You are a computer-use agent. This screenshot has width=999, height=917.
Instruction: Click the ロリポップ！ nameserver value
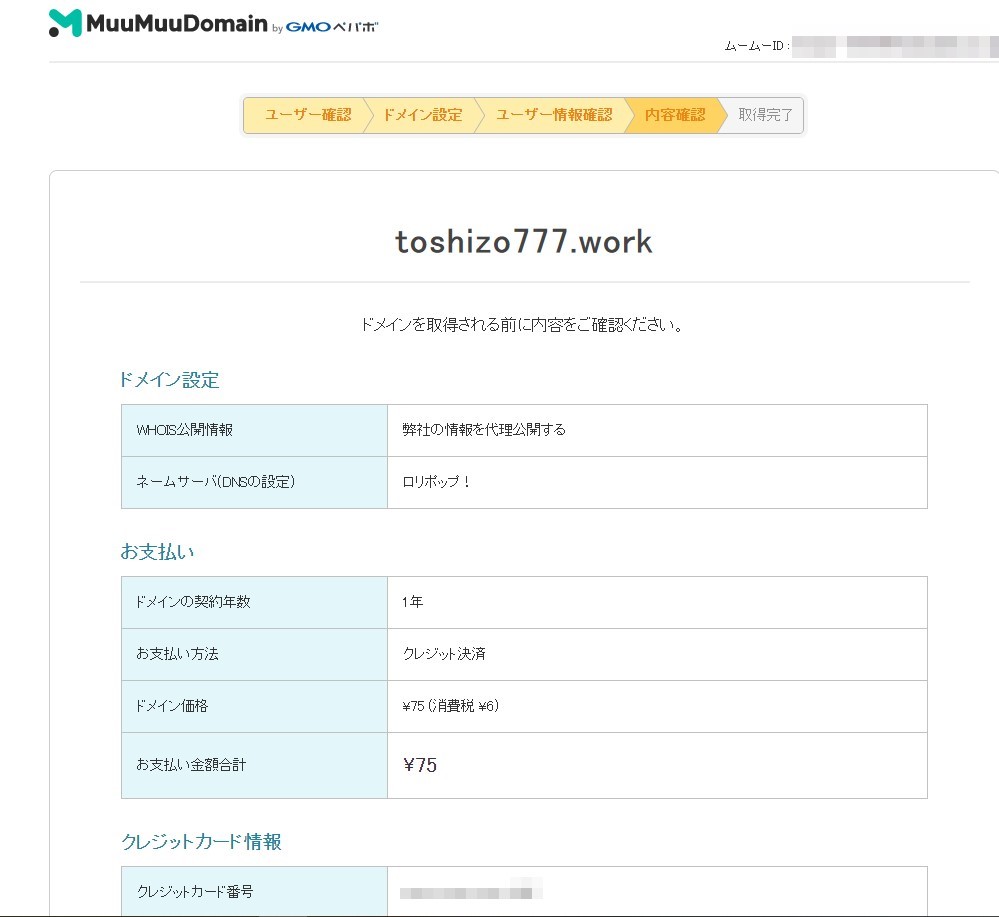click(436, 482)
